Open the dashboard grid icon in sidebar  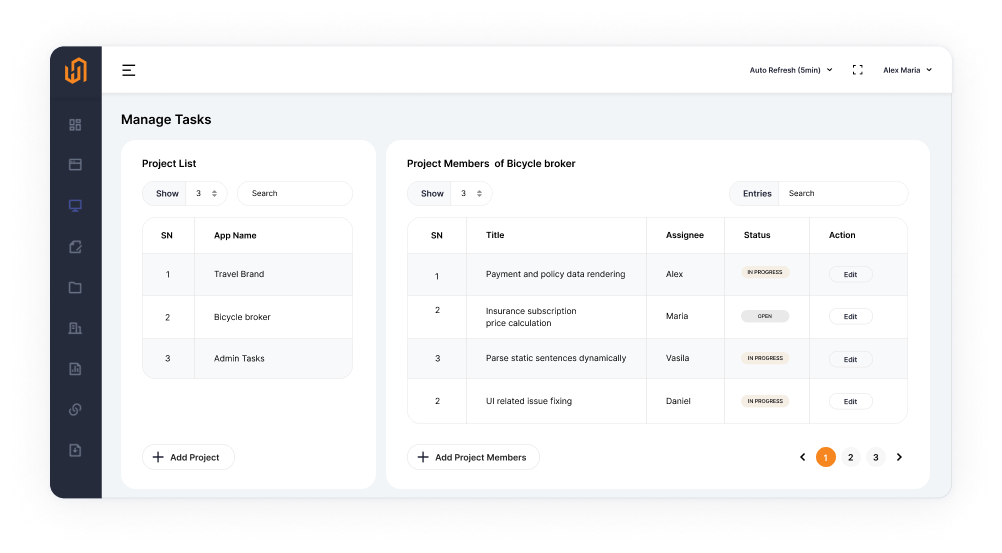pyautogui.click(x=75, y=125)
